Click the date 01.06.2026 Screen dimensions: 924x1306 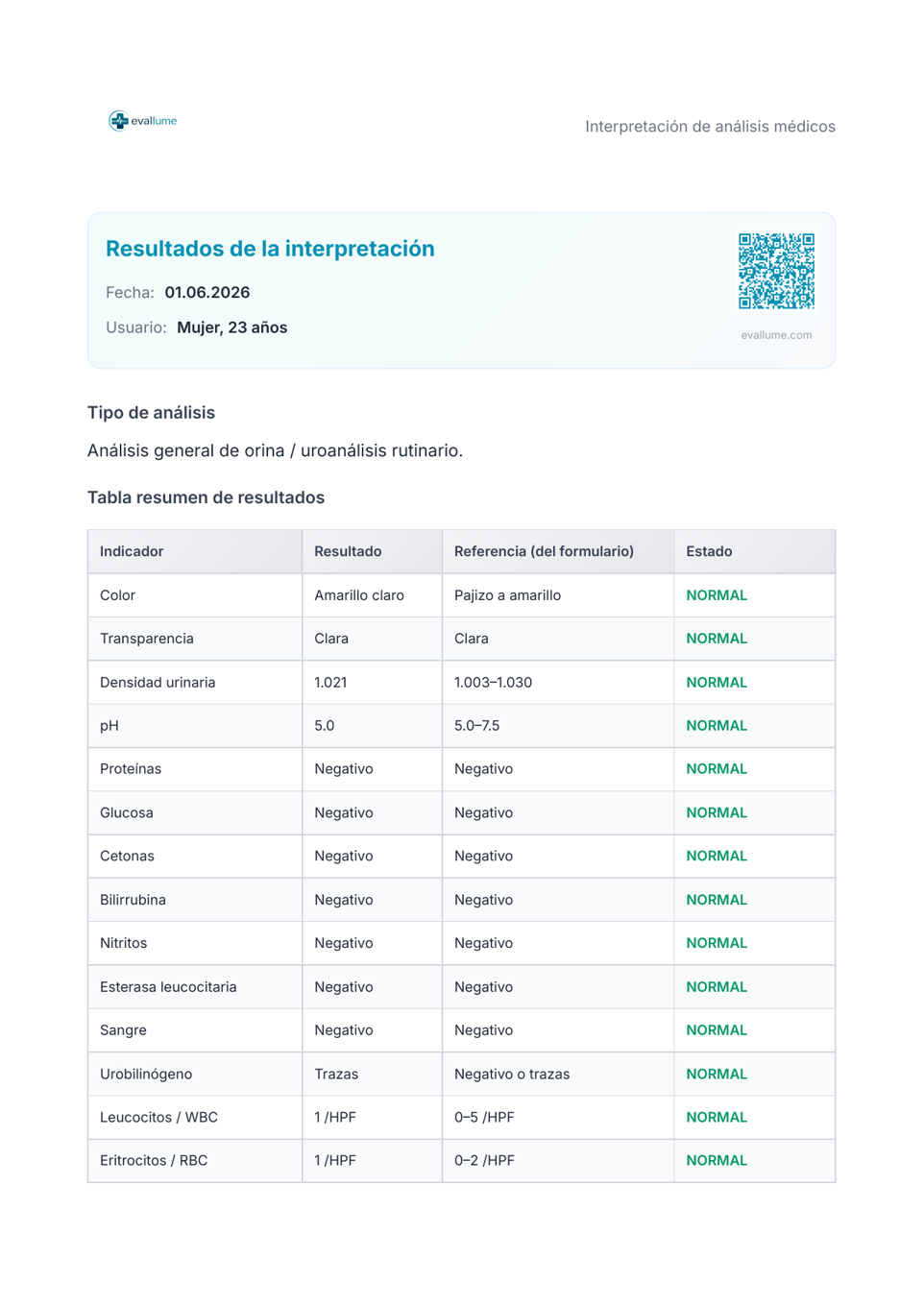[x=207, y=293]
